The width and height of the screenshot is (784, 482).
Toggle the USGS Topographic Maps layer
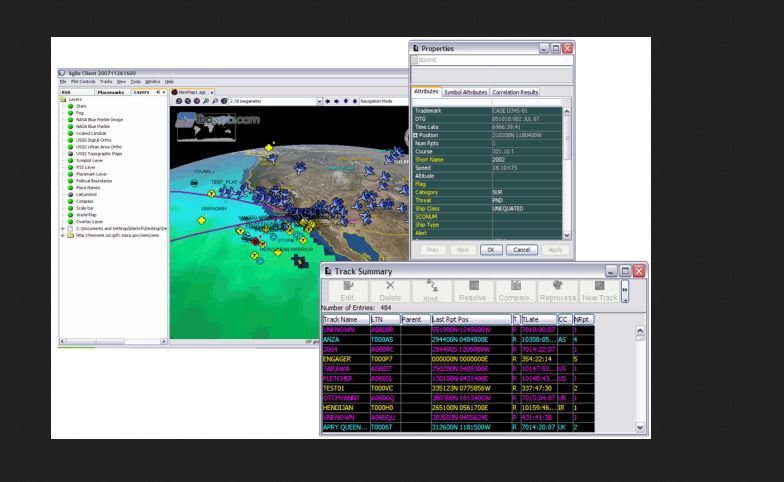click(x=71, y=155)
